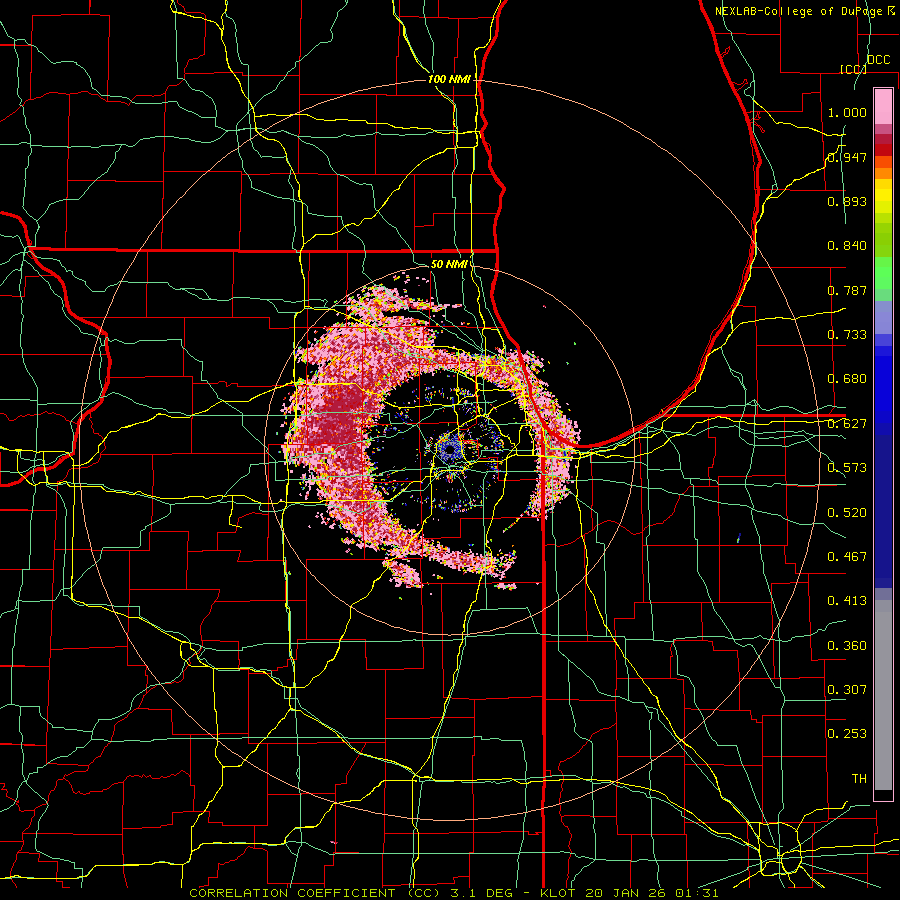Click the 100 NMI range ring label
Image resolution: width=900 pixels, height=900 pixels.
click(449, 79)
